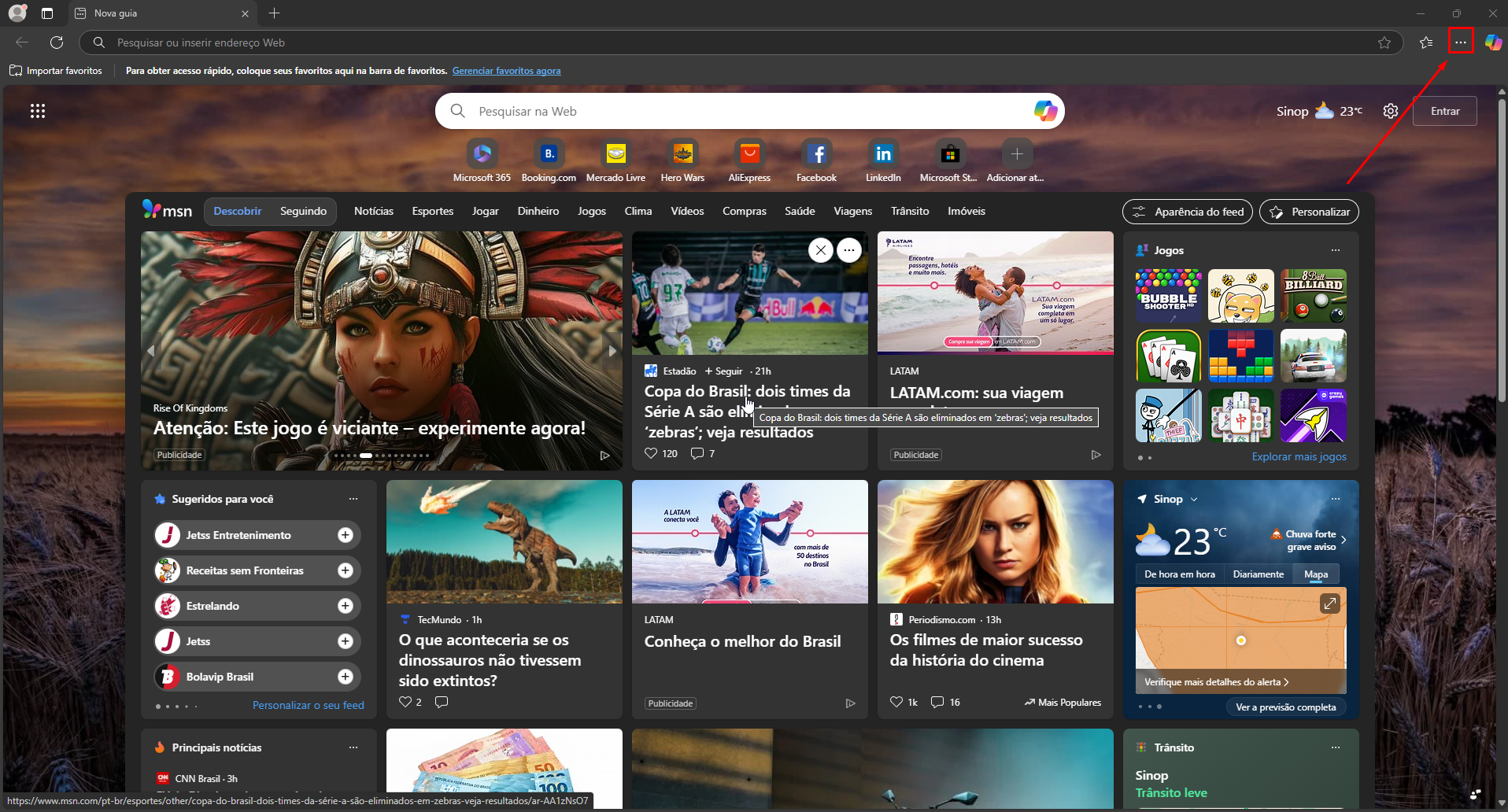Open more options for Jogos widget
Screen dimensions: 1508x812
click(x=1335, y=250)
